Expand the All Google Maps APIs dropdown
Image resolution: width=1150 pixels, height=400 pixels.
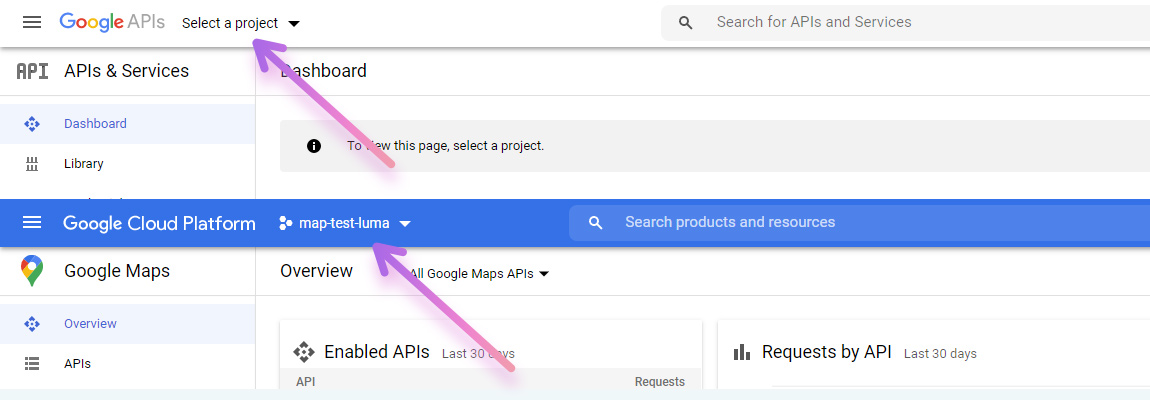[480, 274]
